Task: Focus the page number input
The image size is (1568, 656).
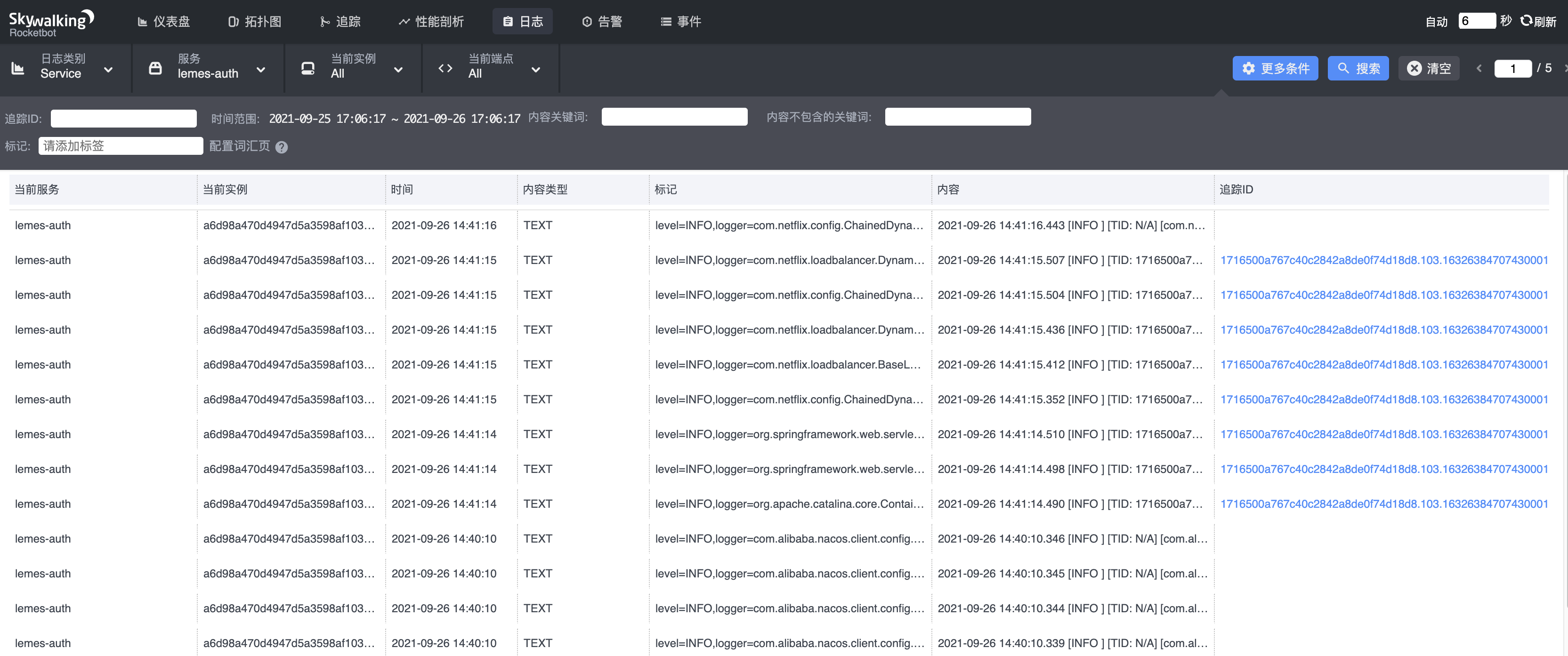Action: click(1512, 68)
